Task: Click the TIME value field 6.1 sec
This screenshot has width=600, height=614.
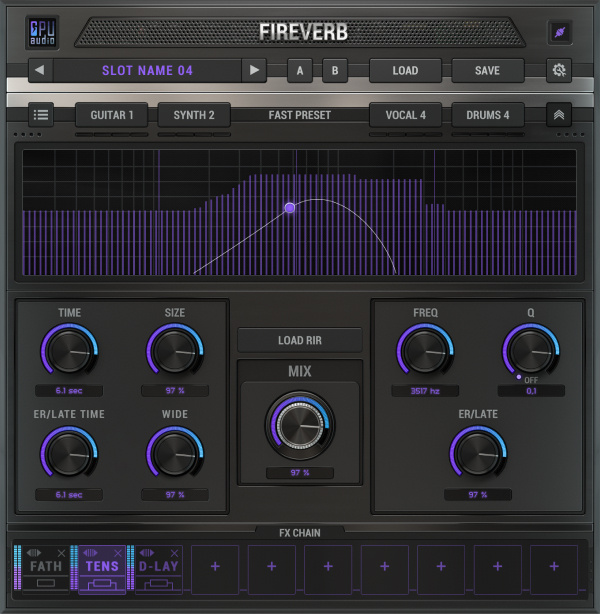Action: [69, 390]
